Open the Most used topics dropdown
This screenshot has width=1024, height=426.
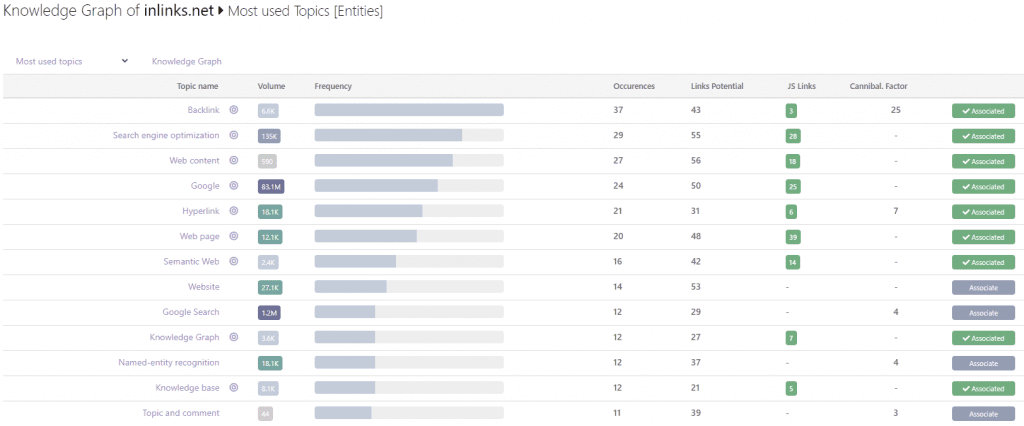tap(72, 61)
